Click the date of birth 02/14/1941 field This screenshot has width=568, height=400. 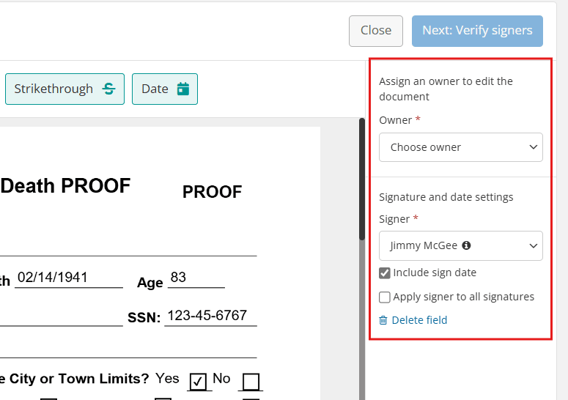click(68, 278)
